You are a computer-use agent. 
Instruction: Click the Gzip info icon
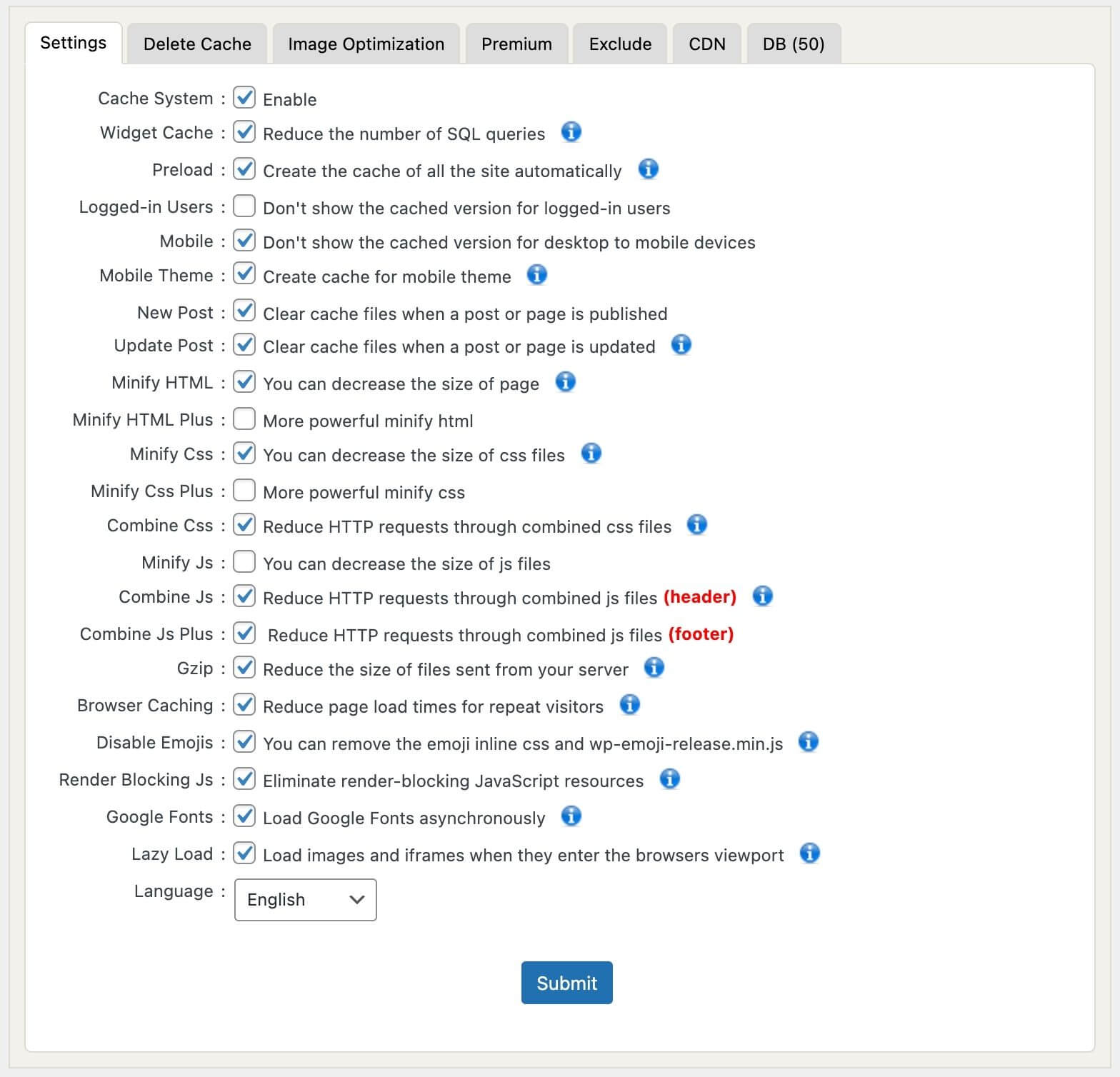point(654,668)
